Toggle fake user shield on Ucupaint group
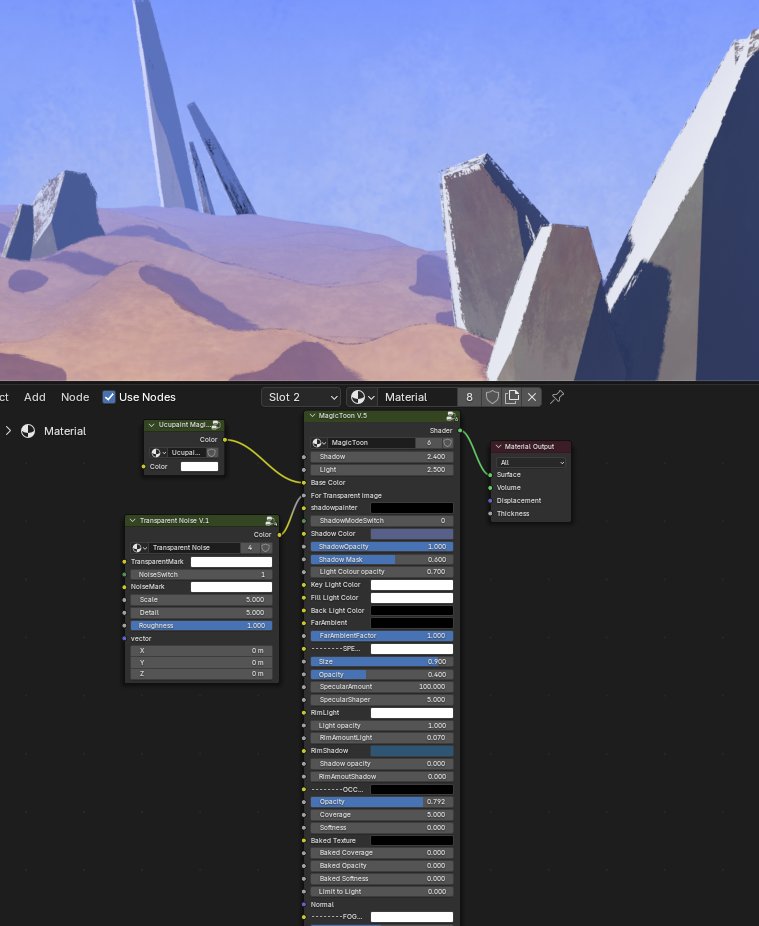The width and height of the screenshot is (759, 926). coord(211,453)
